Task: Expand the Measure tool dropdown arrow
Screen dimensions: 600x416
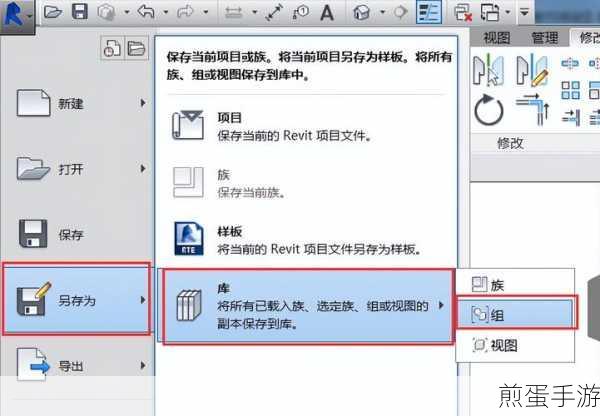Action: coord(254,13)
